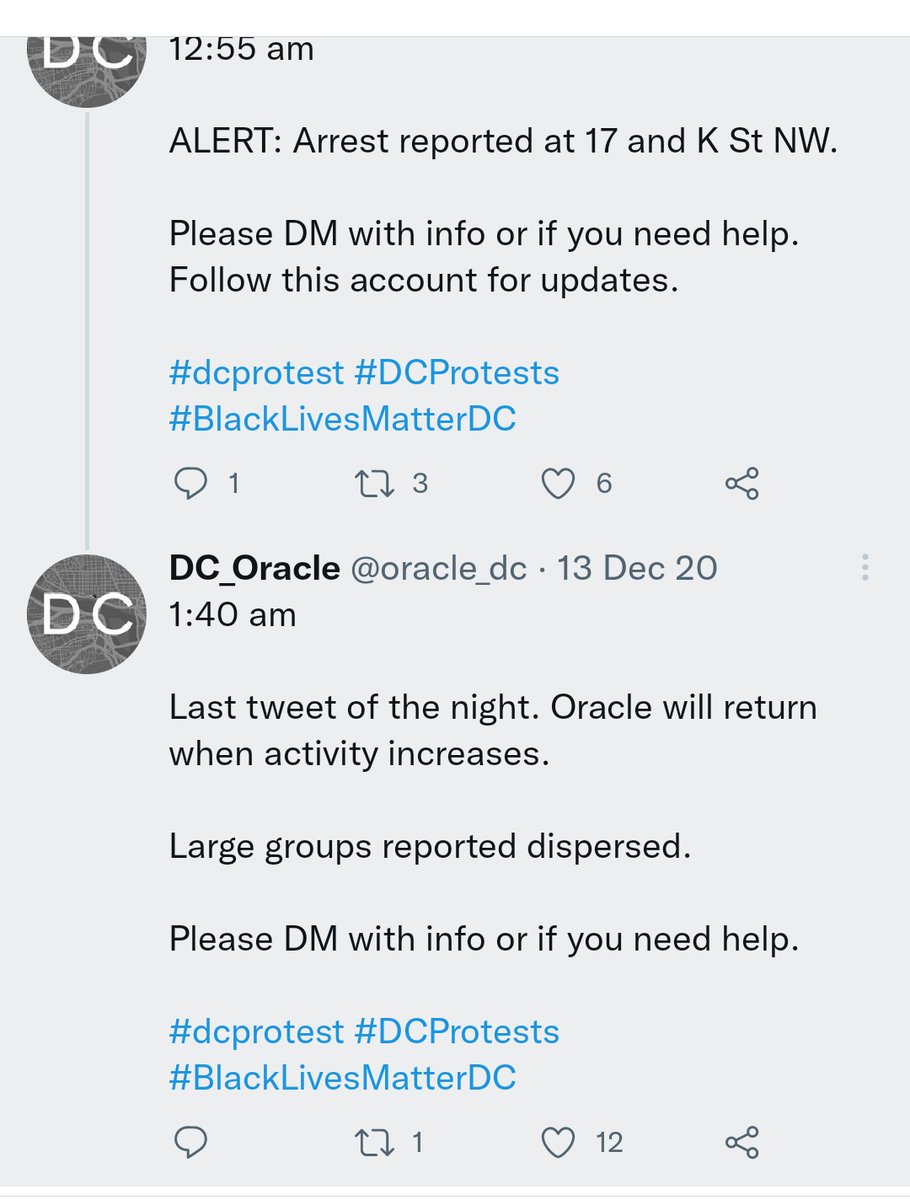Image resolution: width=910 pixels, height=1200 pixels.
Task: Open the three-dot menu on the 1:40 am tweet
Action: pos(864,567)
